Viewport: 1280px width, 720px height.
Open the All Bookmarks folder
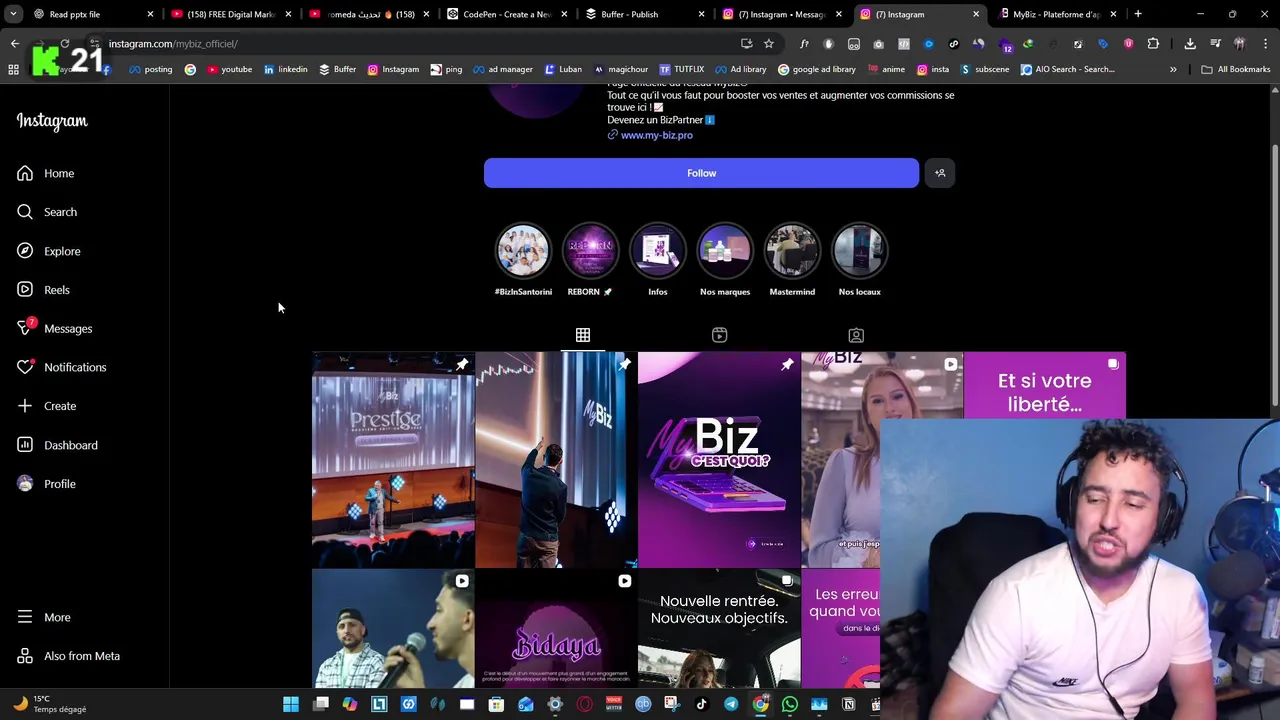(x=1236, y=69)
